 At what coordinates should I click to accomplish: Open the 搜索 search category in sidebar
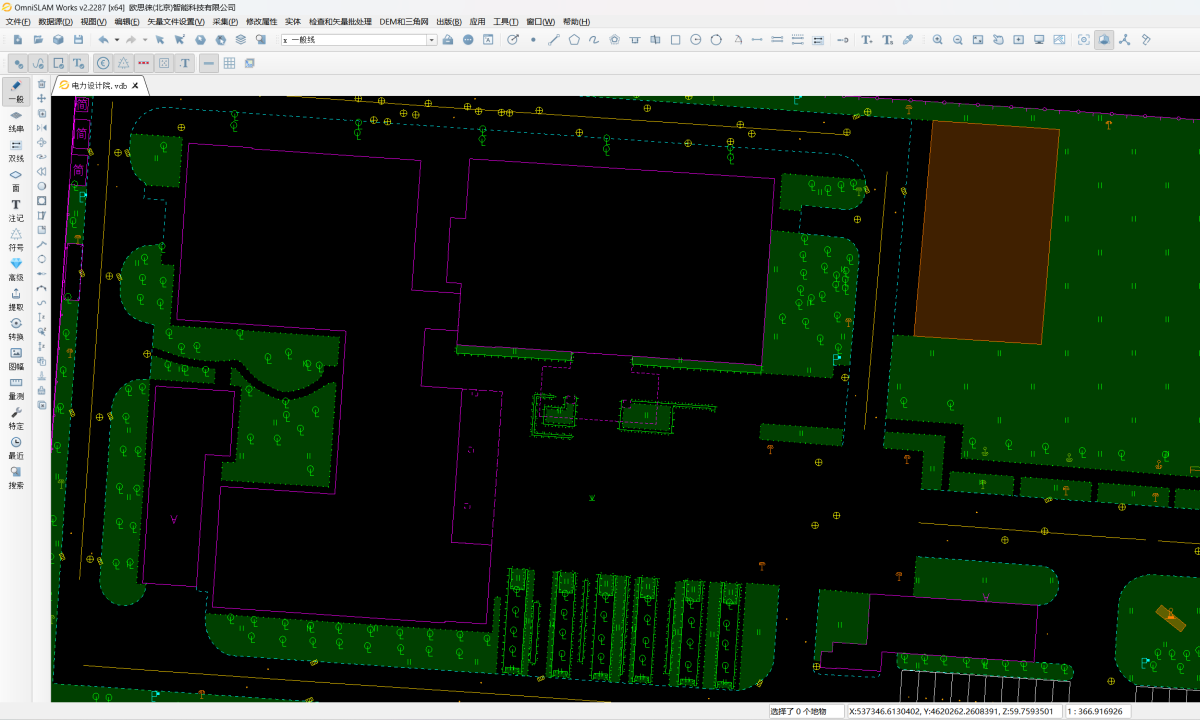16,478
